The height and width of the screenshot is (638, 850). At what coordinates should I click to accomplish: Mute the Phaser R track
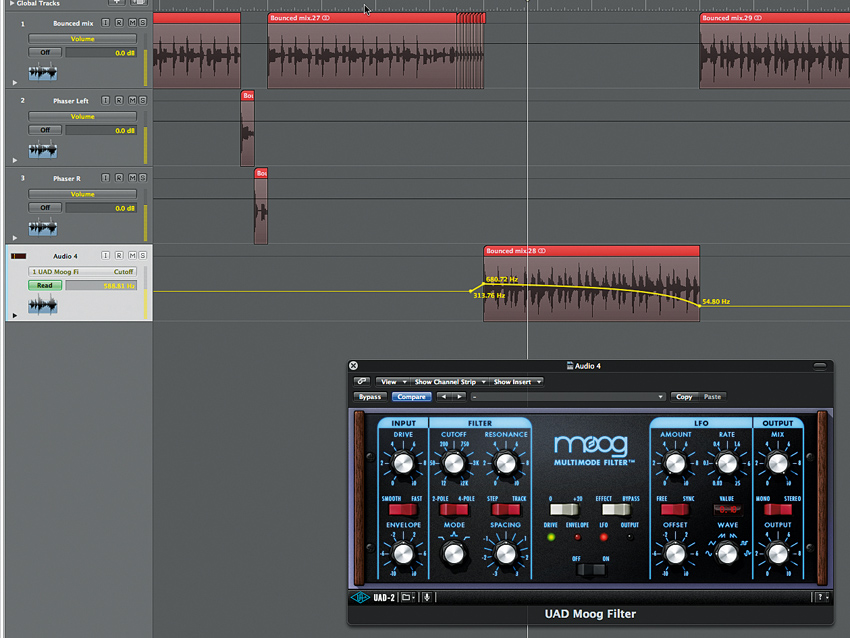[132, 178]
